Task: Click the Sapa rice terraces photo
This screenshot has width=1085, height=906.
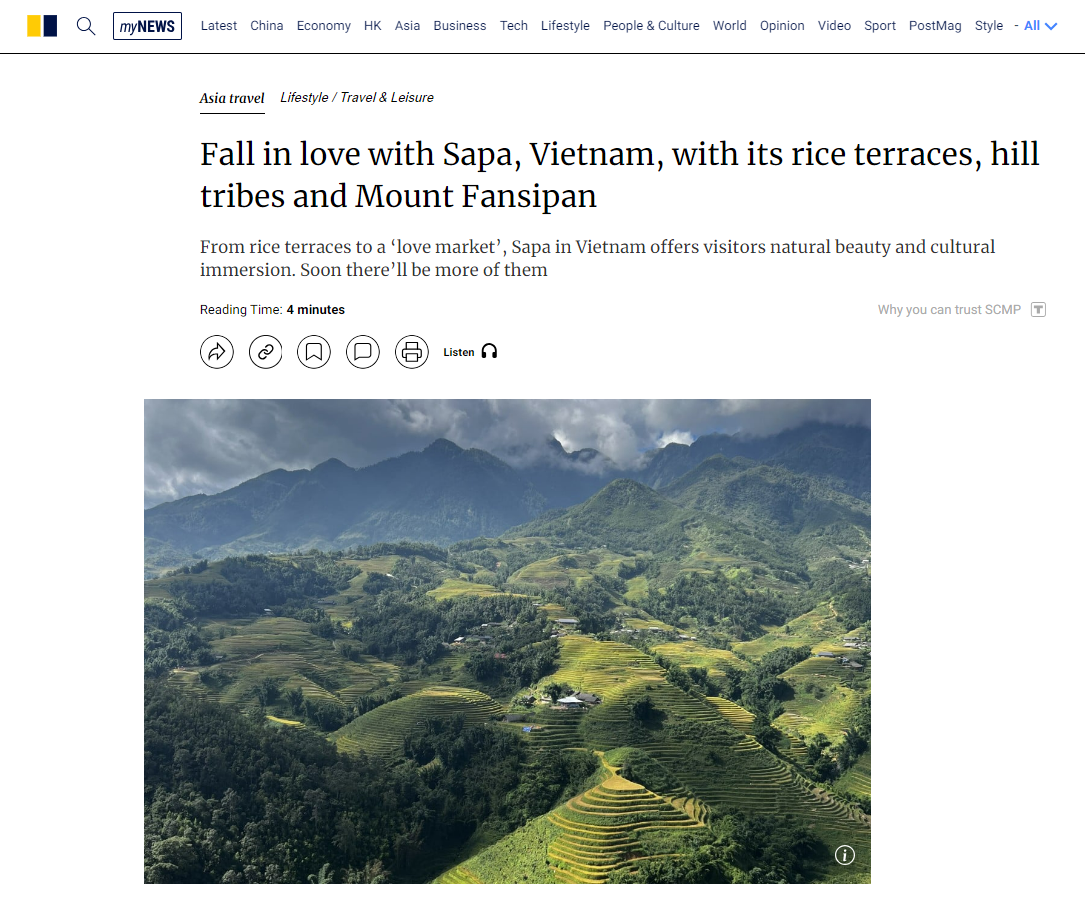Action: coord(507,640)
